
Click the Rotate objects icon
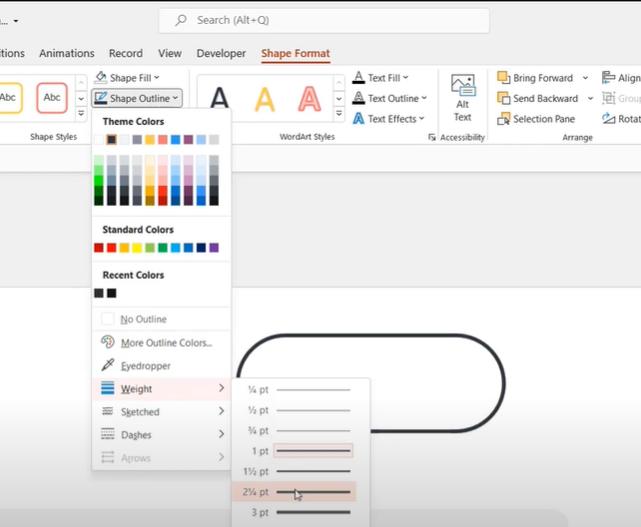[x=609, y=119]
